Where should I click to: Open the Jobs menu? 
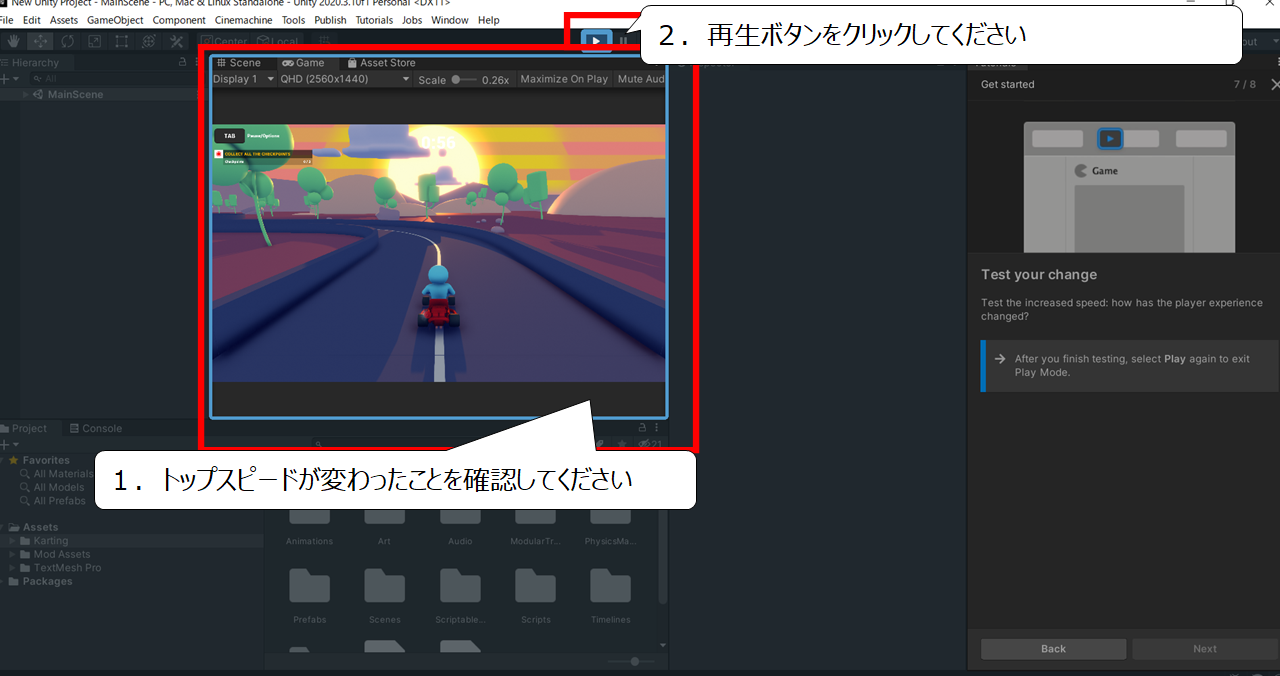pyautogui.click(x=412, y=20)
